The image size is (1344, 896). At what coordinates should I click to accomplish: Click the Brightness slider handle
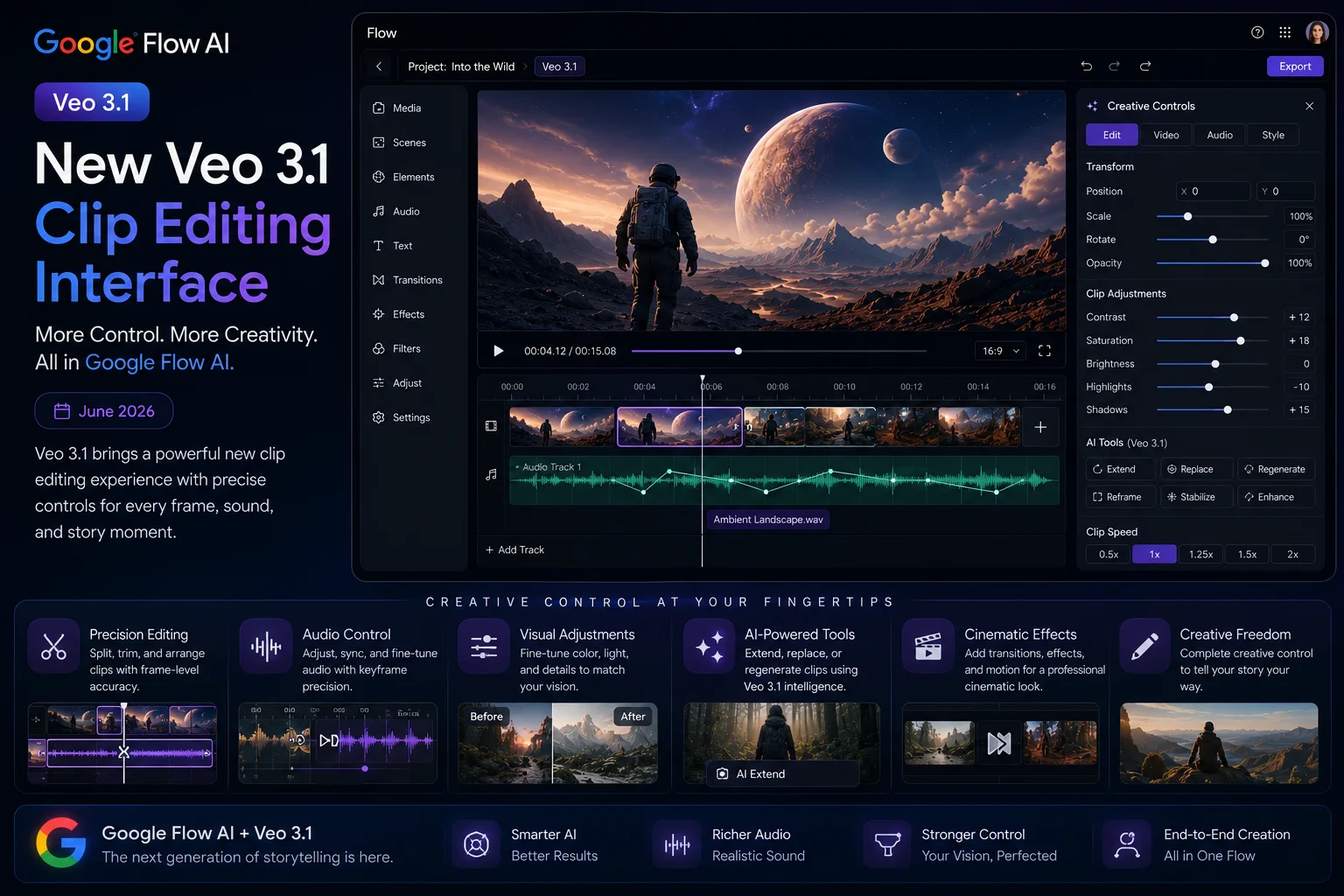tap(1215, 364)
